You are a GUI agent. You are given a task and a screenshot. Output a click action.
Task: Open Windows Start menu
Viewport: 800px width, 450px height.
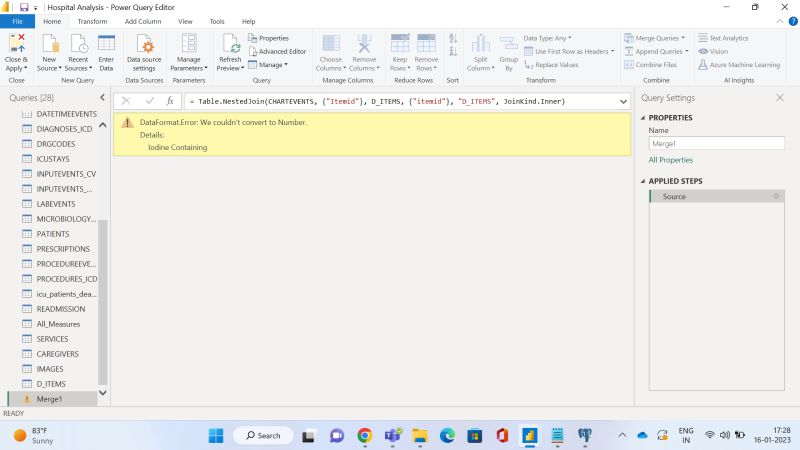(x=216, y=436)
